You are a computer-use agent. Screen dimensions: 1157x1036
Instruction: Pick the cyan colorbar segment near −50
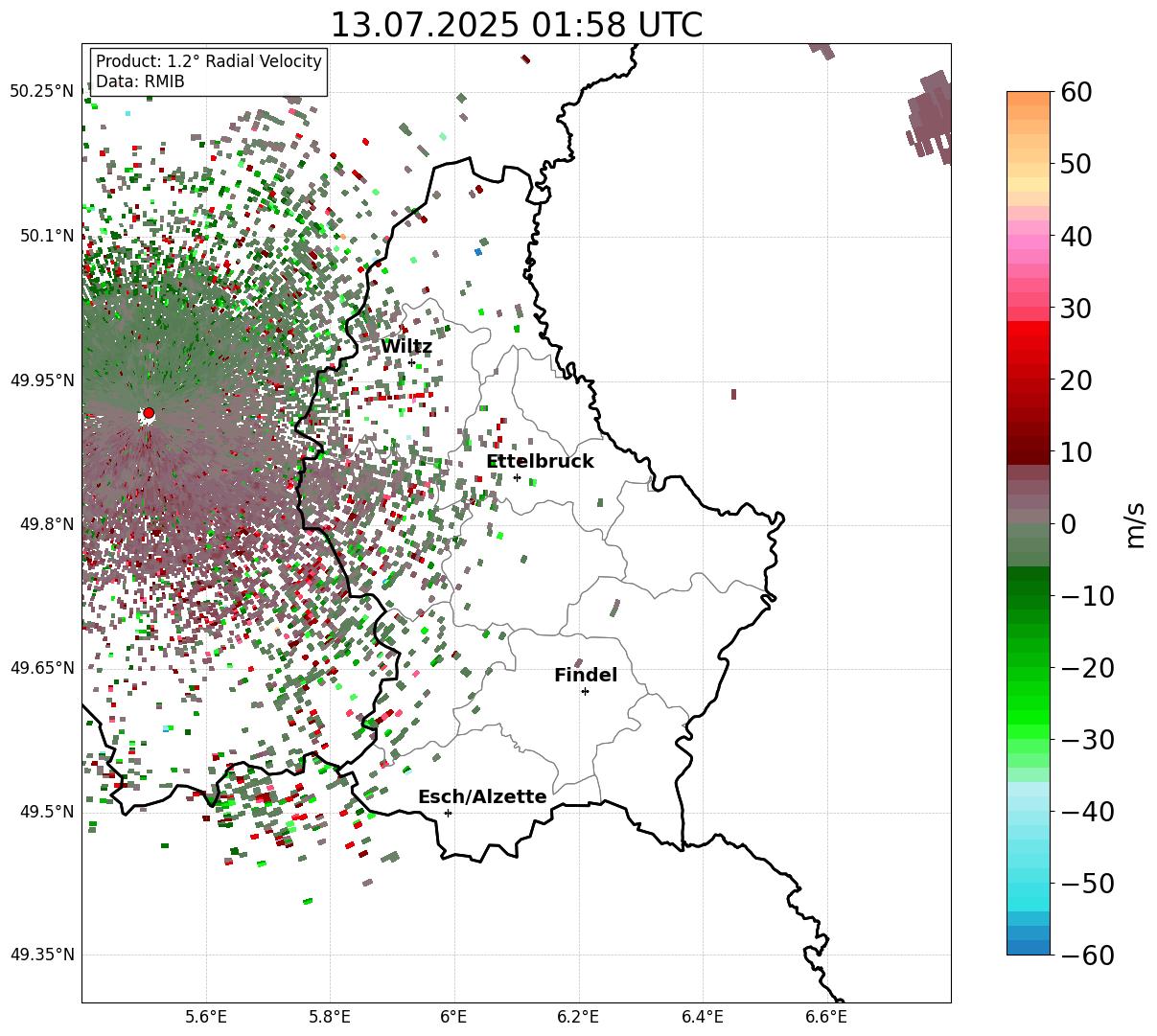point(1029,889)
